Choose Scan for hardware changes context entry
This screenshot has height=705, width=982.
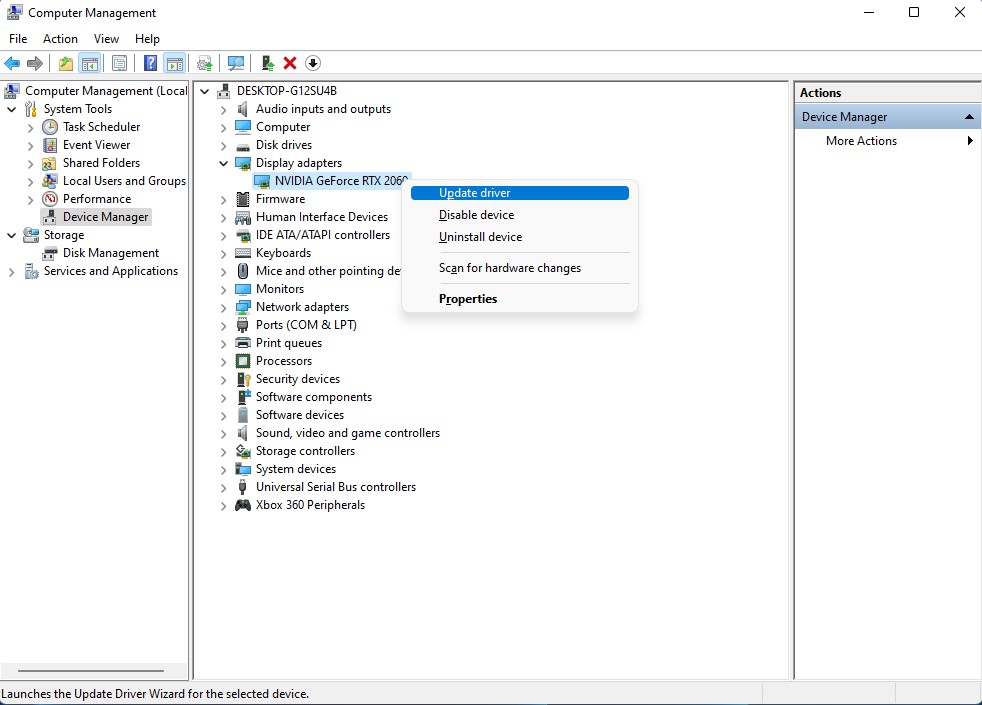click(x=520, y=268)
